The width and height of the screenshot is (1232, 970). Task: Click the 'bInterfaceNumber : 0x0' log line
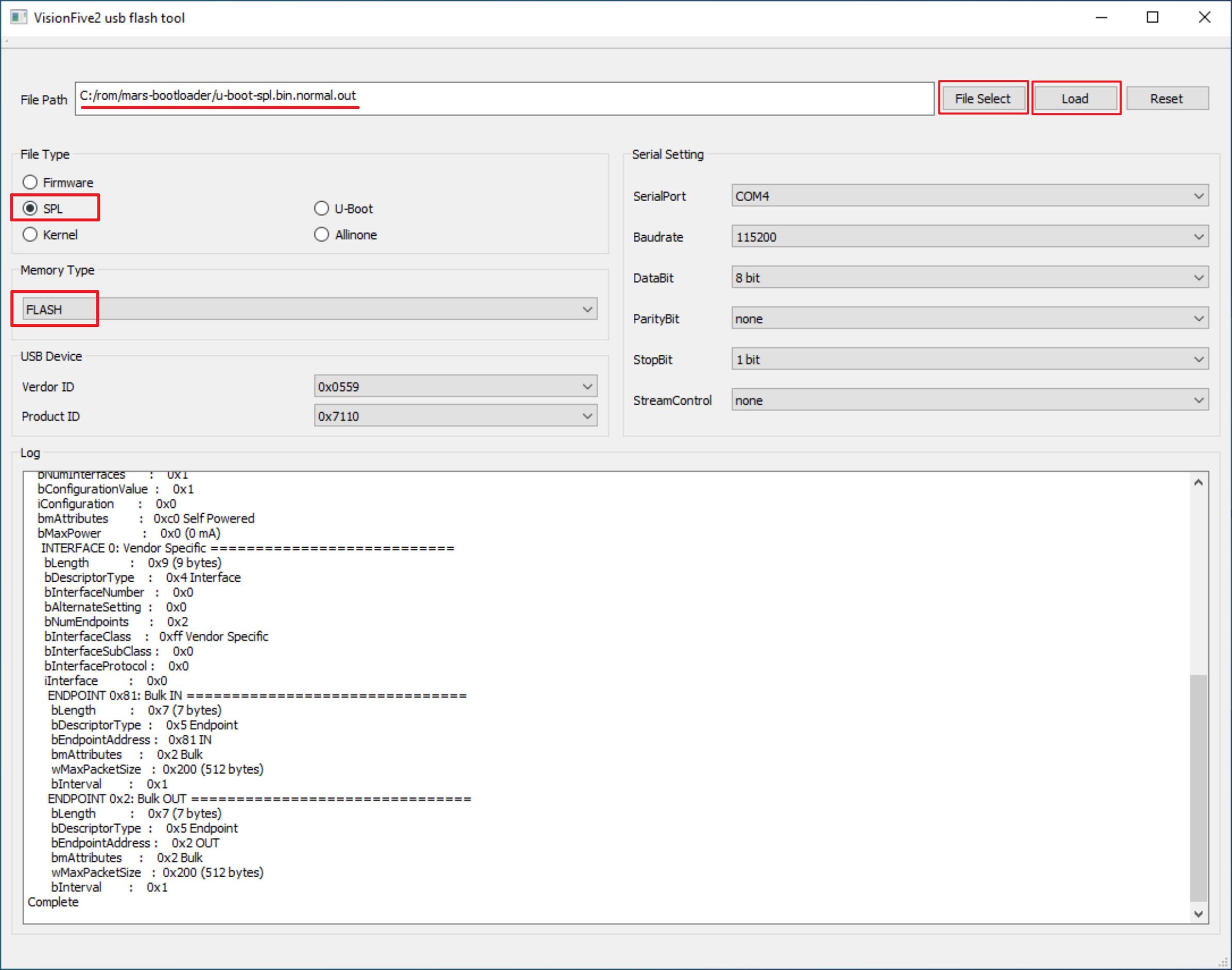click(119, 593)
